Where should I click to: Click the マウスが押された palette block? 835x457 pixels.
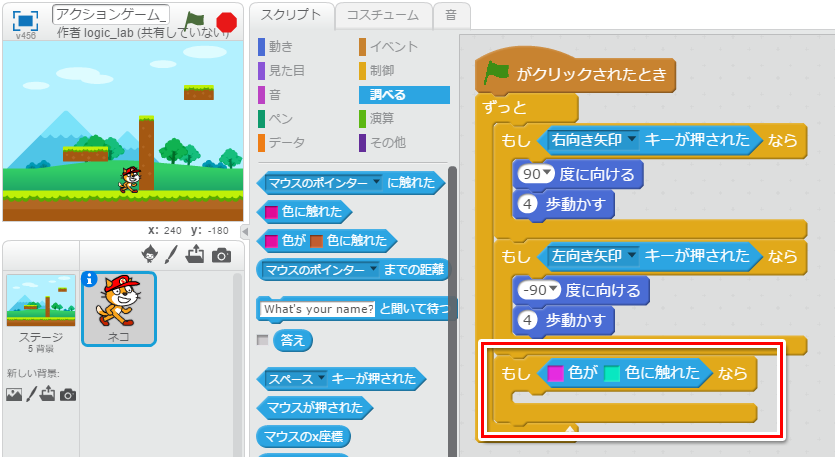pyautogui.click(x=315, y=408)
